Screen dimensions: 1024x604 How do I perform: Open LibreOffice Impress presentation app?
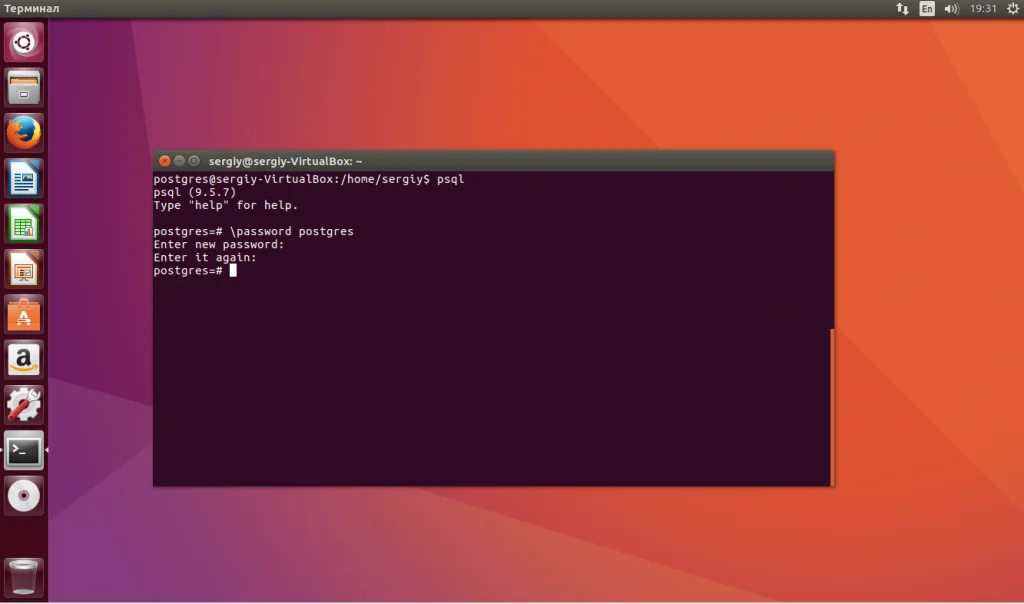tap(24, 269)
